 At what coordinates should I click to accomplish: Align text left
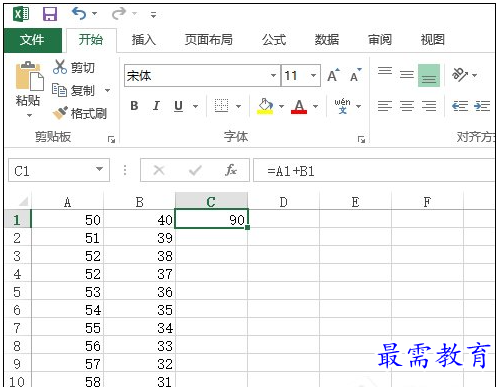(x=385, y=106)
